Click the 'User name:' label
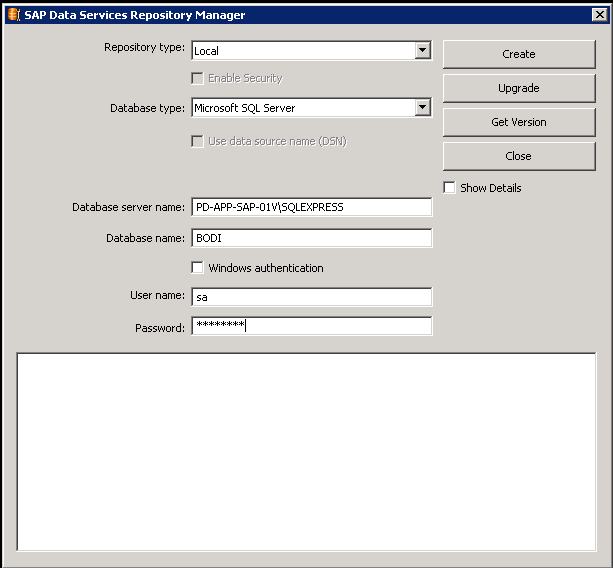 tap(158, 295)
